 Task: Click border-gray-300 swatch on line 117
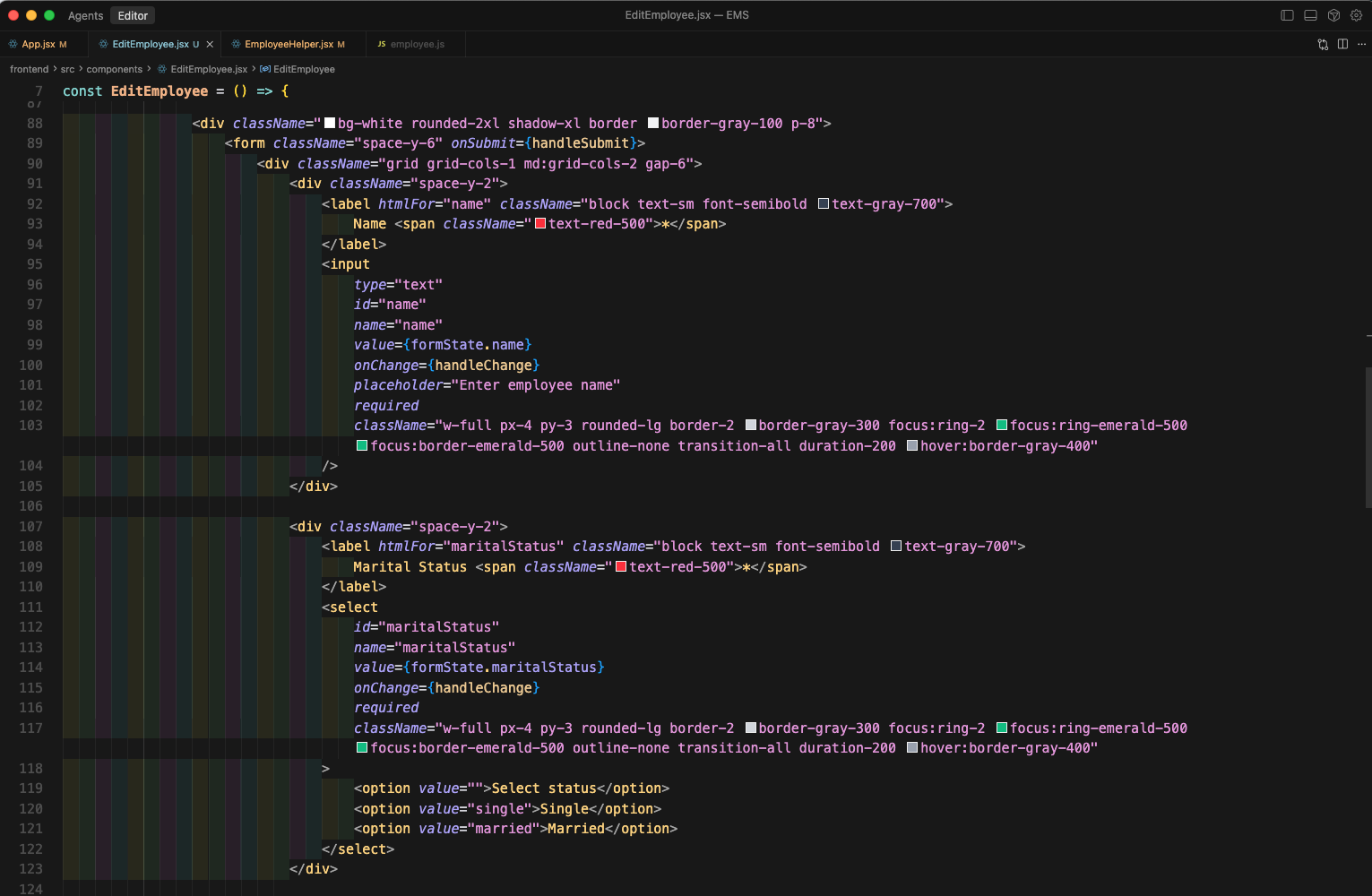coord(751,728)
